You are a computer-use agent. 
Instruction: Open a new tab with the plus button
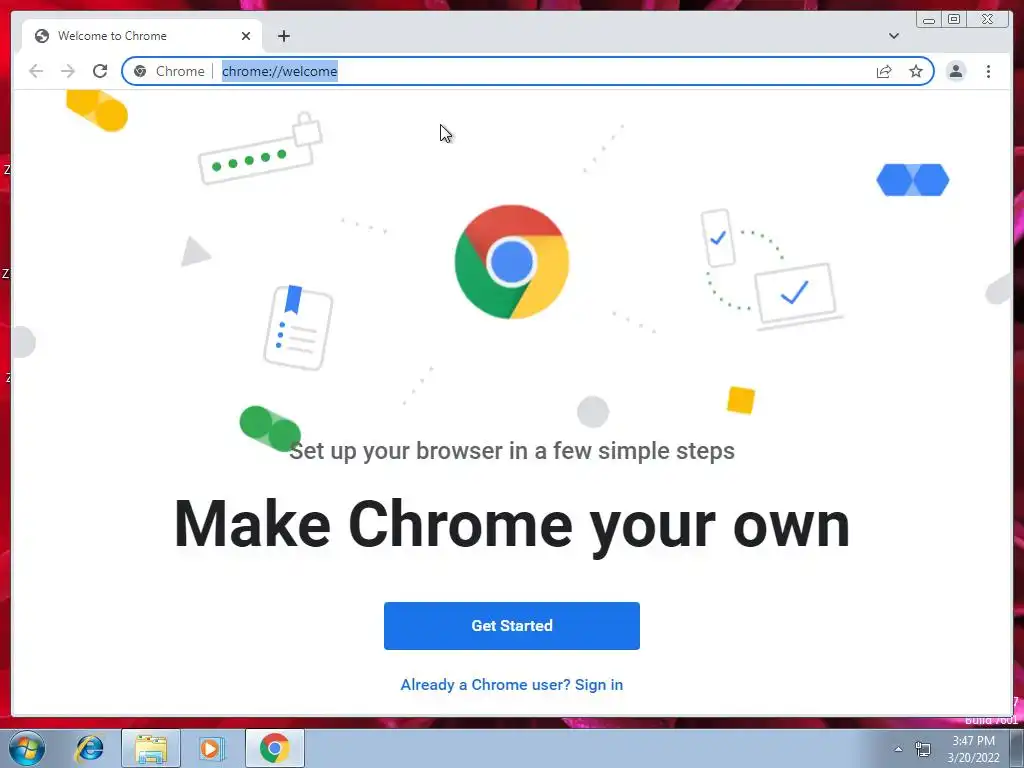point(283,36)
